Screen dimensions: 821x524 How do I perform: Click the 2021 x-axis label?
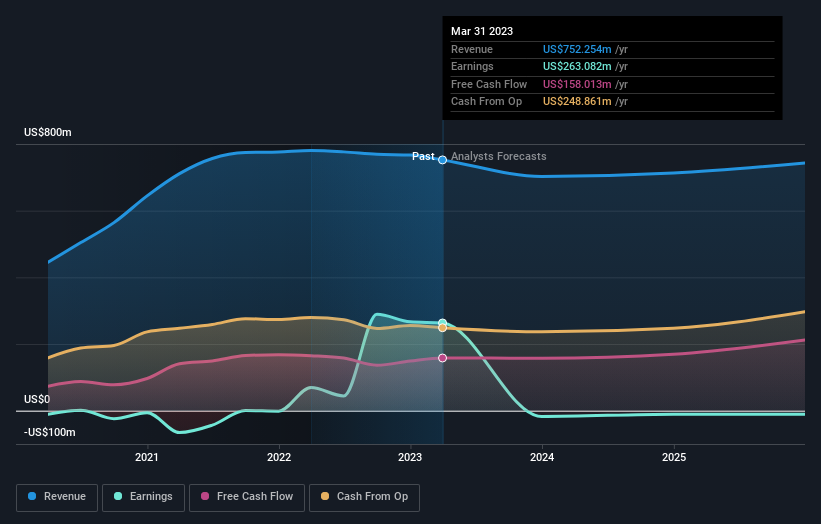147,457
